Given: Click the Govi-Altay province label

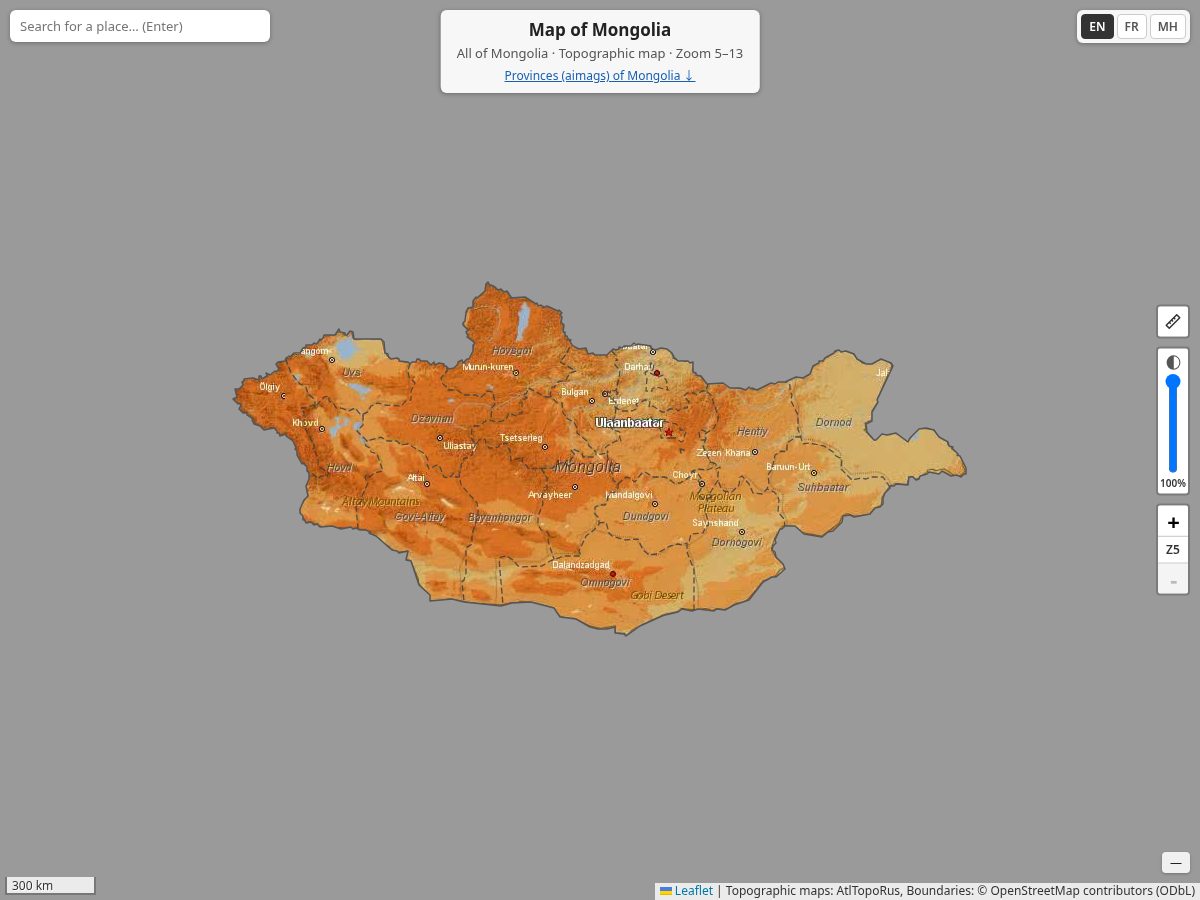Looking at the screenshot, I should (420, 517).
